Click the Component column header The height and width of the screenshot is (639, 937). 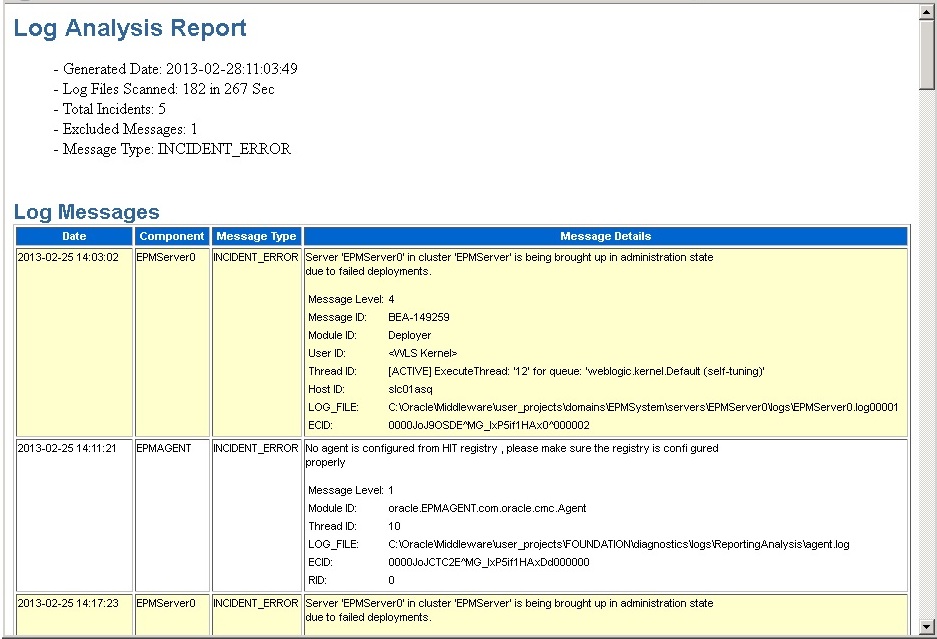tap(172, 236)
